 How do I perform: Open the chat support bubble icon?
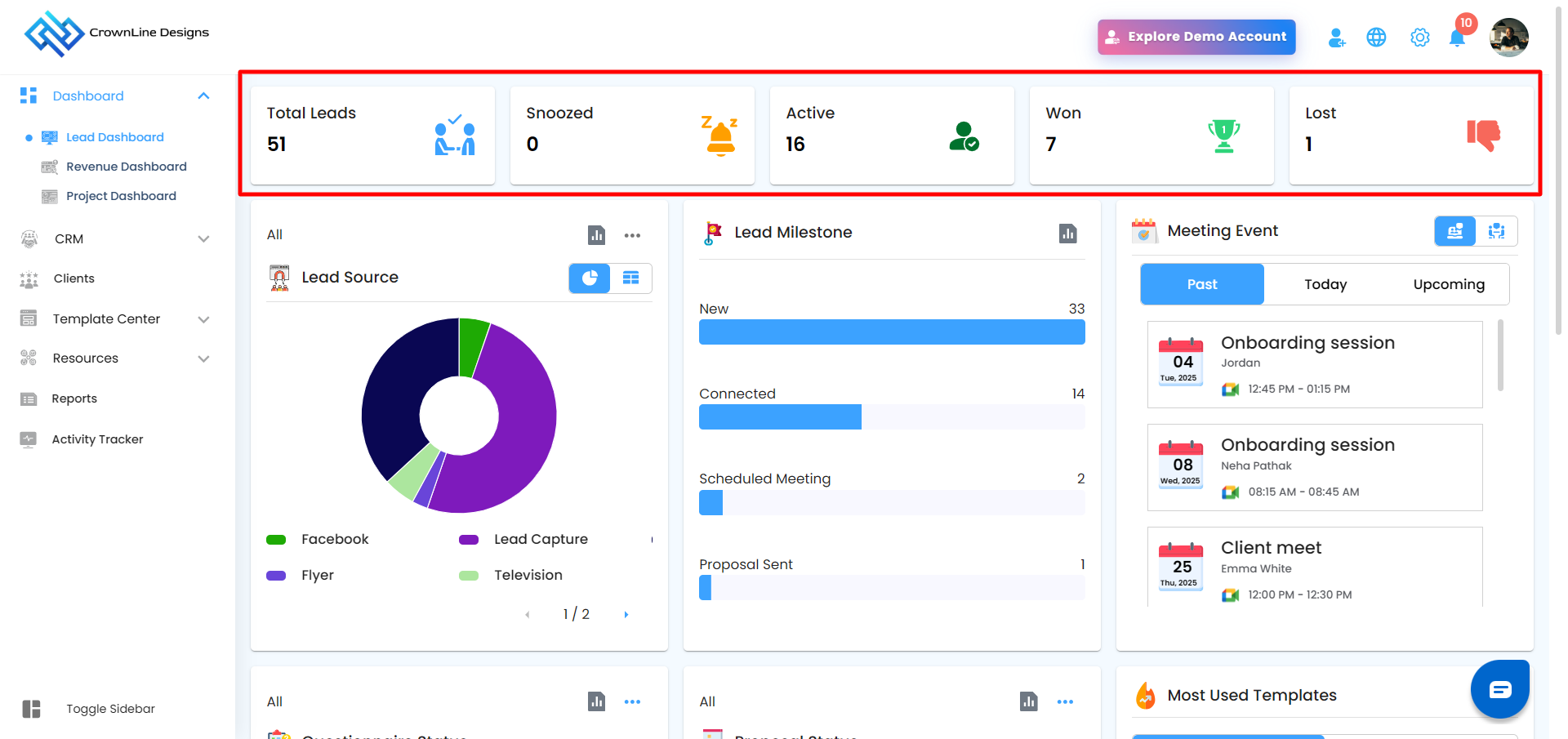click(1499, 689)
